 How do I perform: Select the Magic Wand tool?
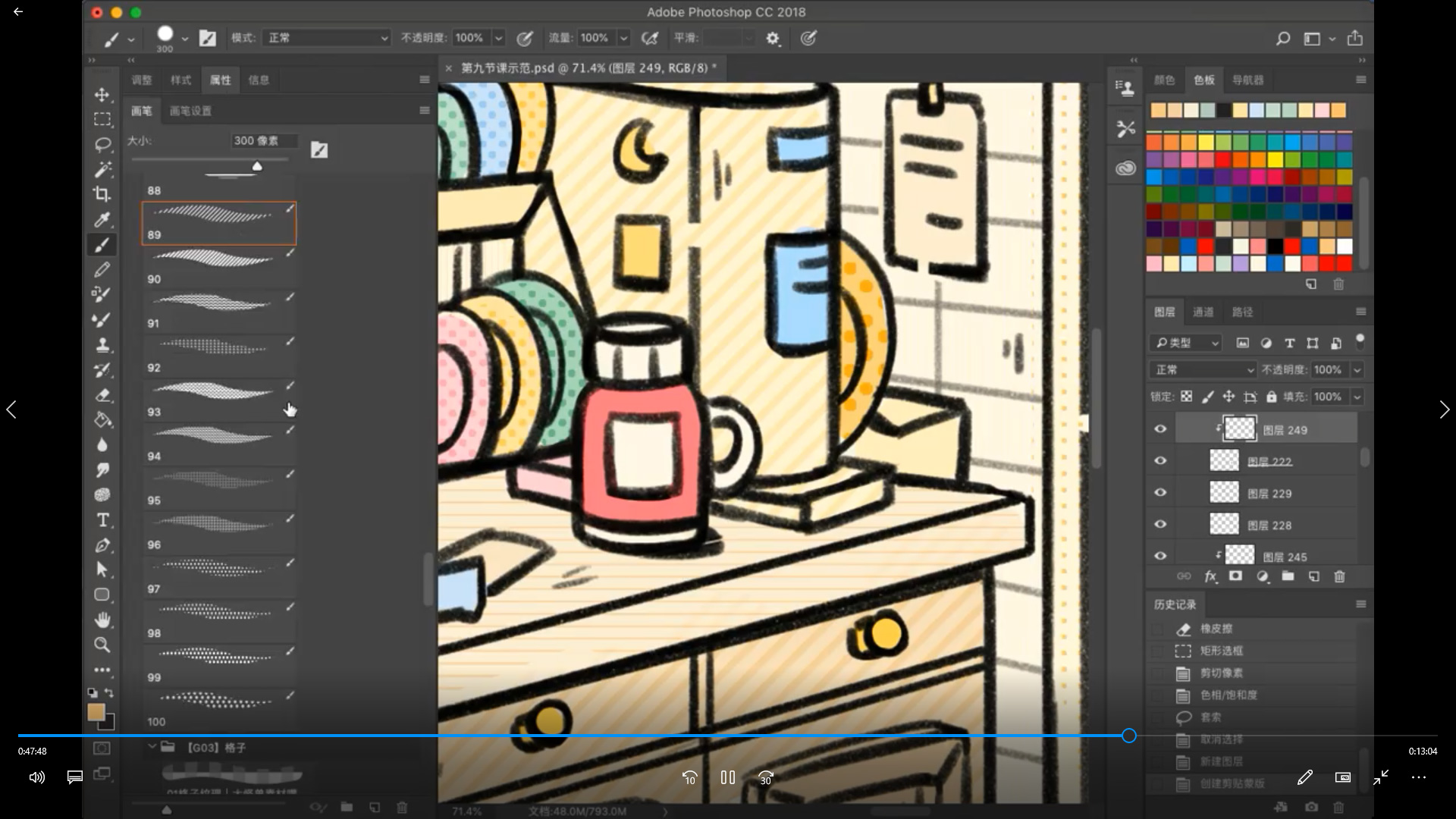[102, 169]
